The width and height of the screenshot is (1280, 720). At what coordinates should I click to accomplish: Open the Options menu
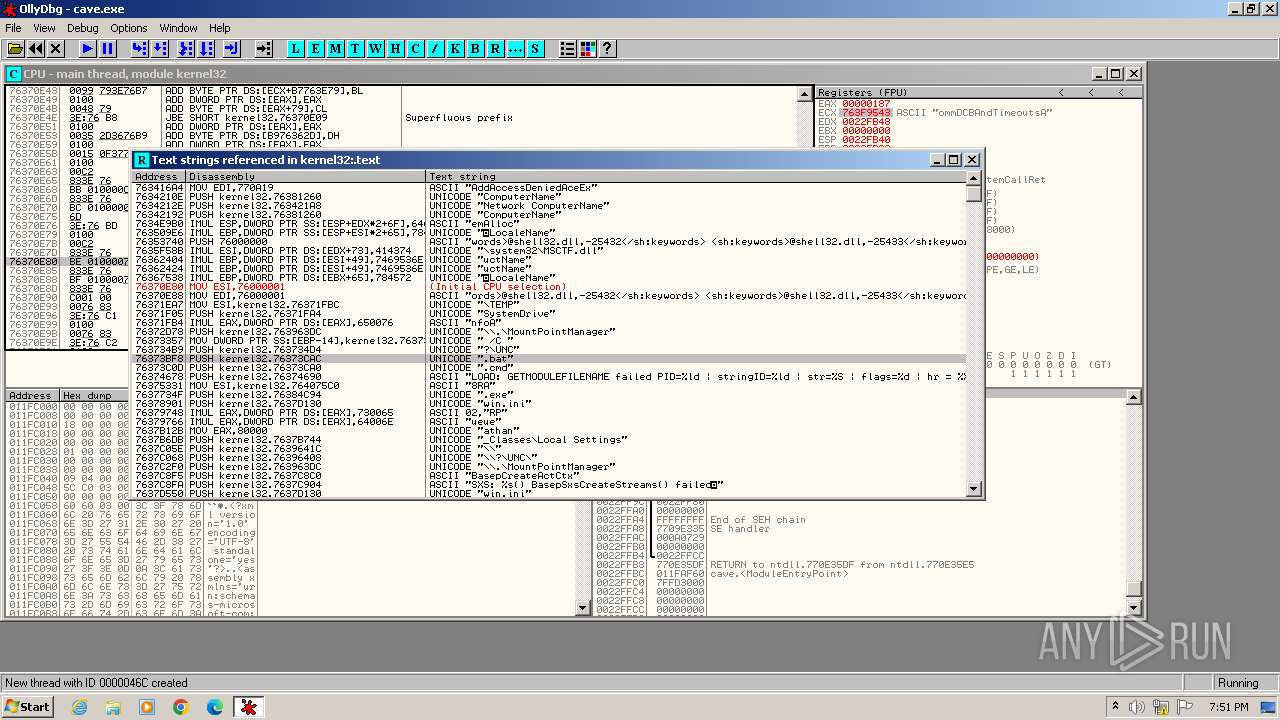(x=128, y=28)
